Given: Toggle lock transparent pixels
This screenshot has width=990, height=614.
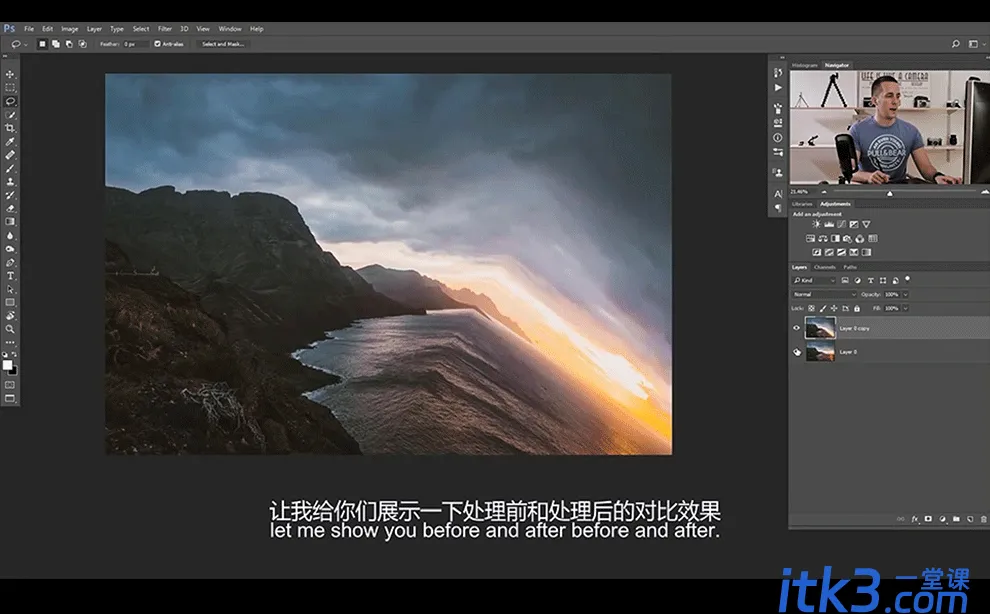Looking at the screenshot, I should coord(812,308).
